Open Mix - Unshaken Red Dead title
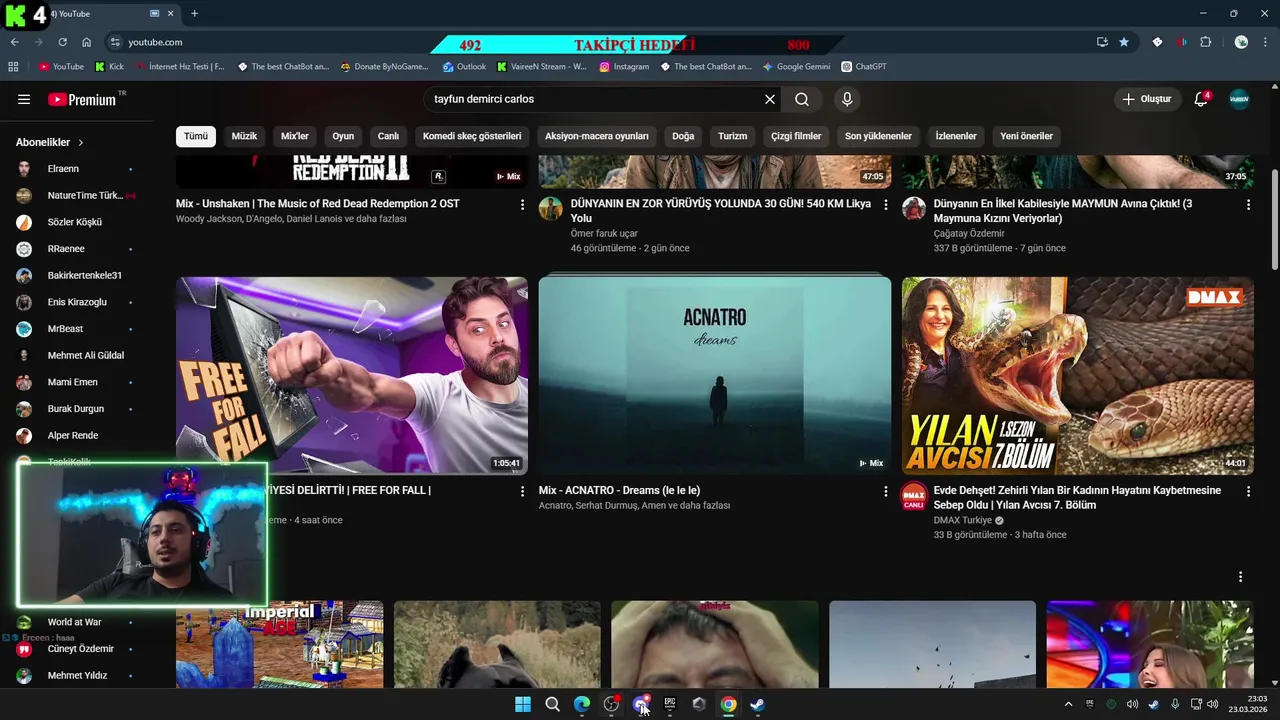This screenshot has width=1280, height=720. coord(318,204)
